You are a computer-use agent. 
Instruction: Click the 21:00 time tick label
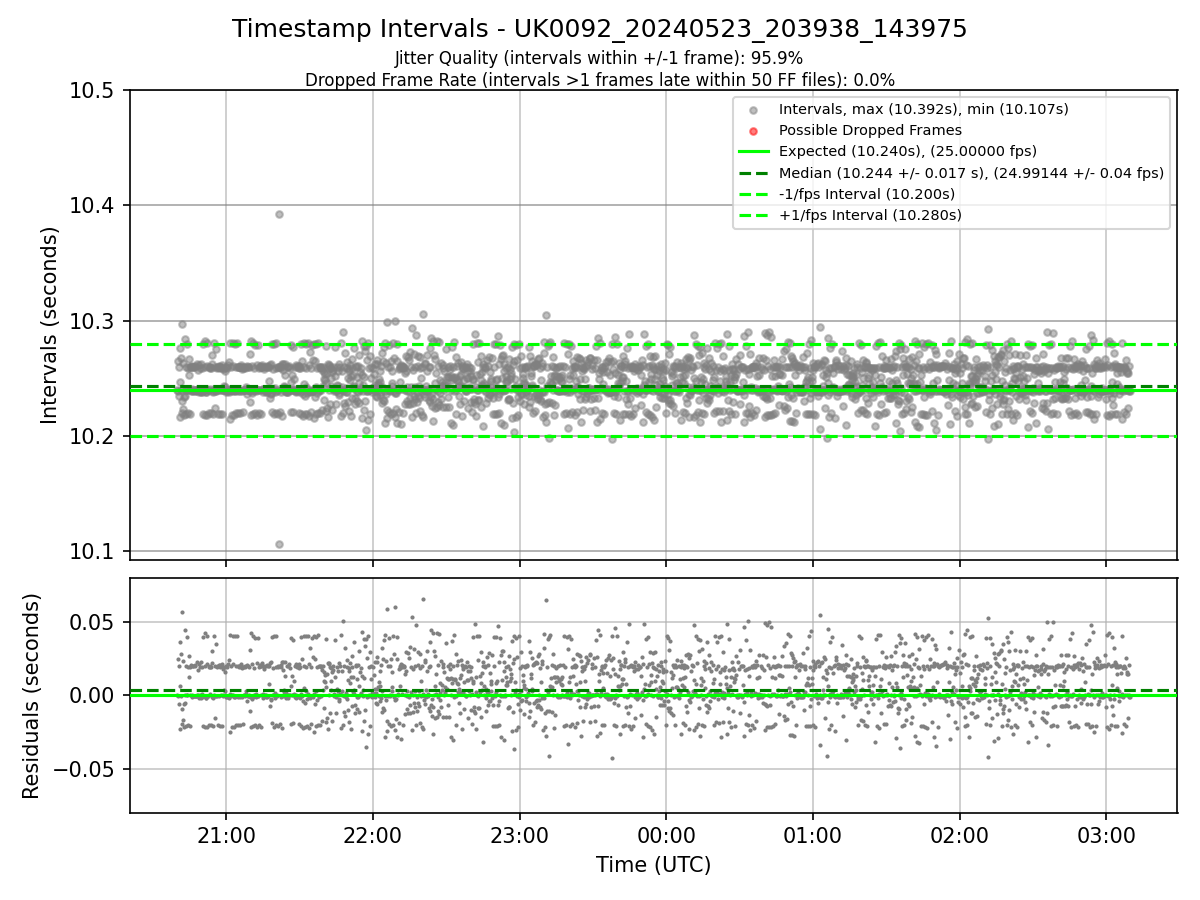click(226, 835)
